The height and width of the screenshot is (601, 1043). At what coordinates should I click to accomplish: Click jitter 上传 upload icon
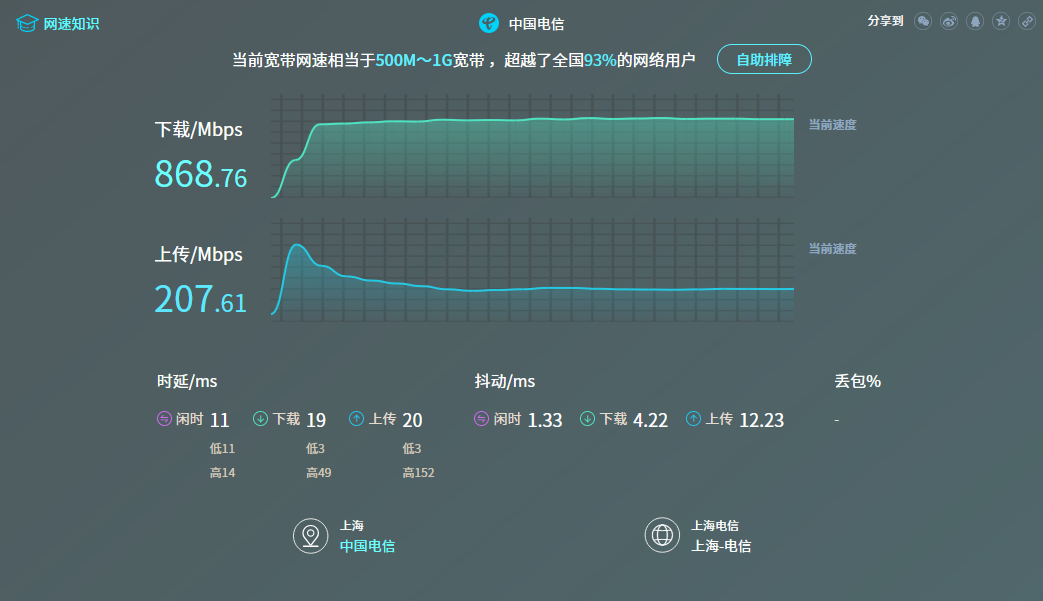(694, 419)
